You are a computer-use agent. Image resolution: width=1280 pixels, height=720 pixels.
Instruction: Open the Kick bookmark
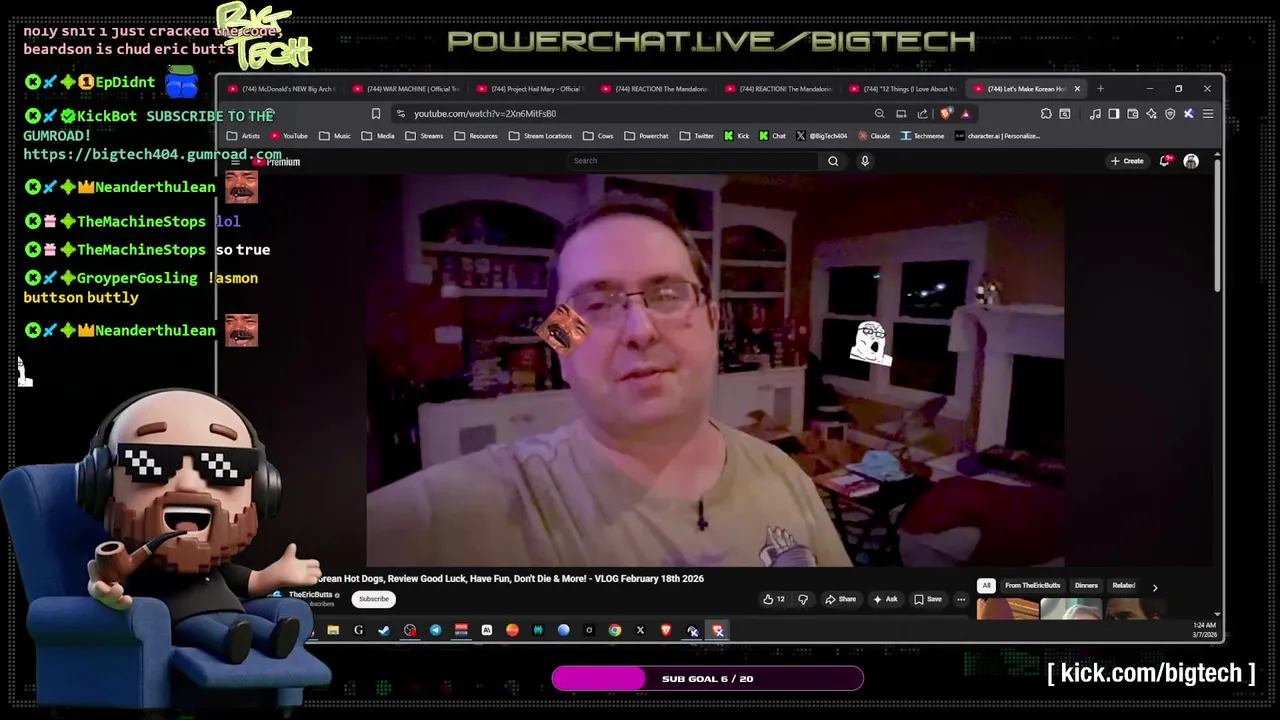coord(736,136)
